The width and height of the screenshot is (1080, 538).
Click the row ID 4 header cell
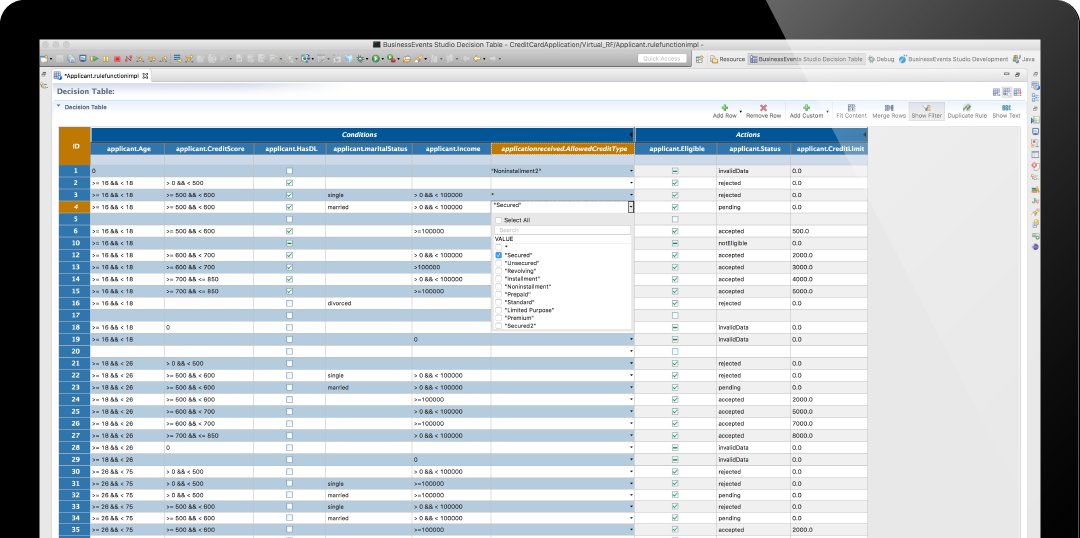point(74,207)
